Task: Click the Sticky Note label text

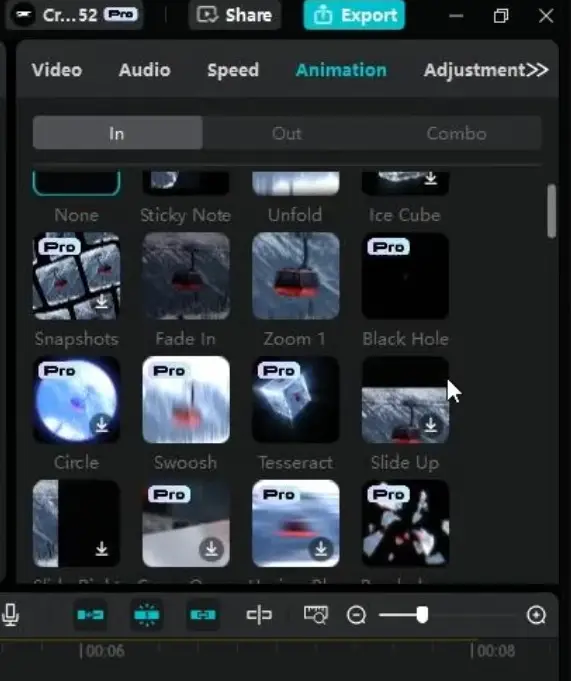Action: [185, 215]
